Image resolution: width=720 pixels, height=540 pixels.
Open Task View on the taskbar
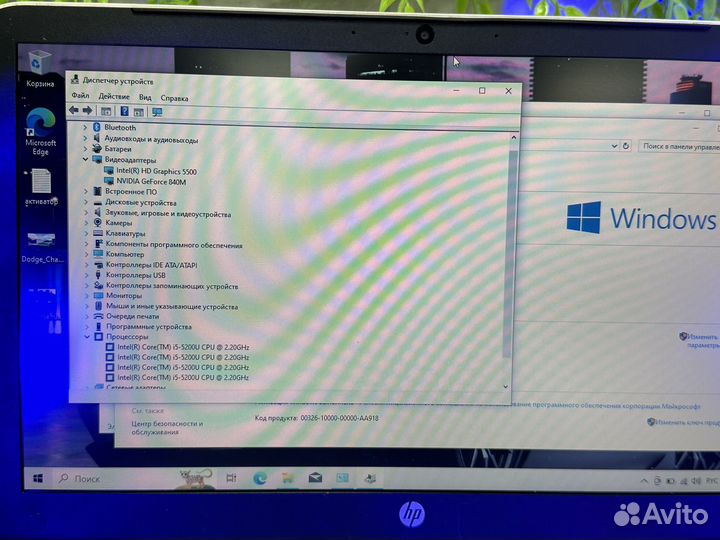pyautogui.click(x=231, y=478)
